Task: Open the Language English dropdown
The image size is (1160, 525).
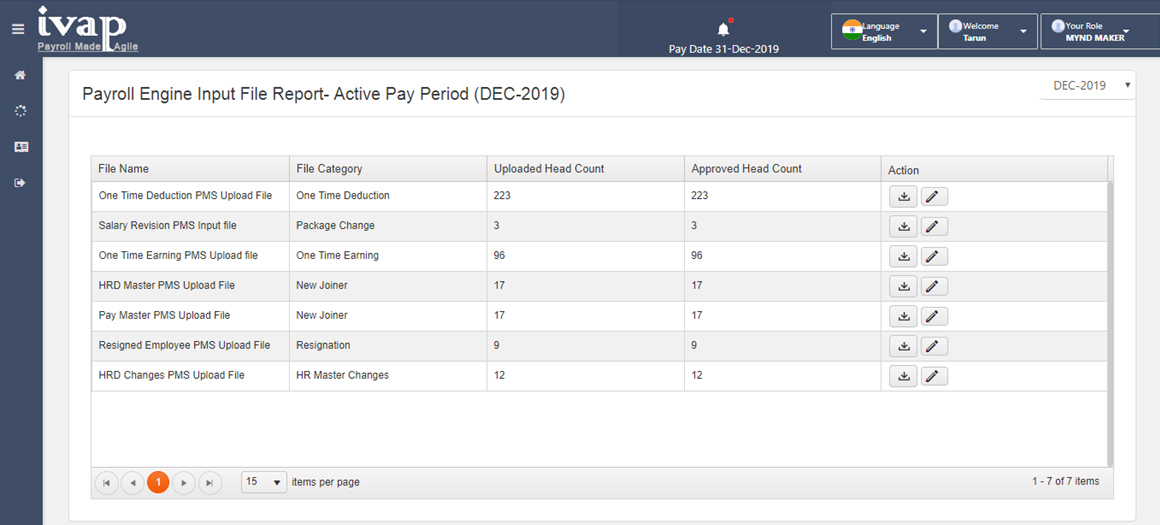Action: (x=884, y=32)
